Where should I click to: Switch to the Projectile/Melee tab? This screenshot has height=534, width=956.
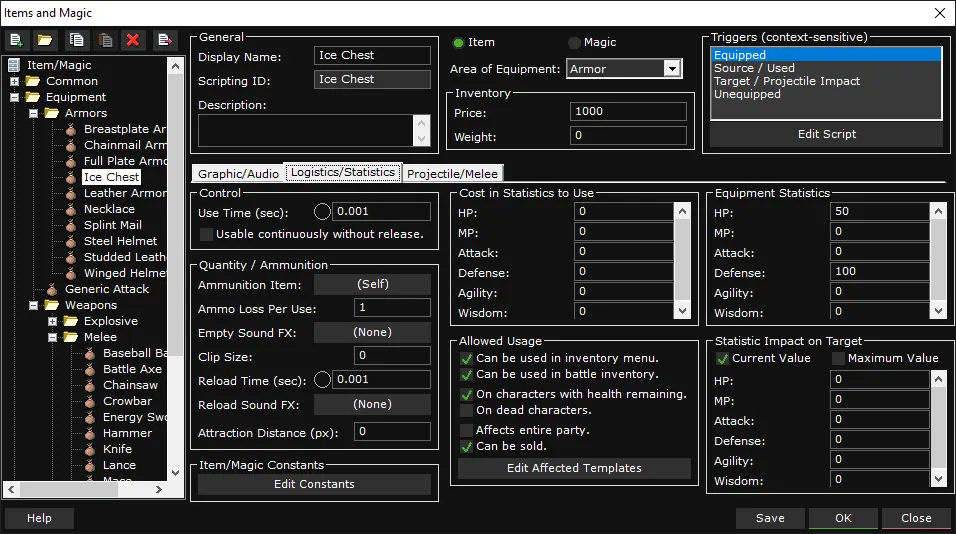(452, 174)
